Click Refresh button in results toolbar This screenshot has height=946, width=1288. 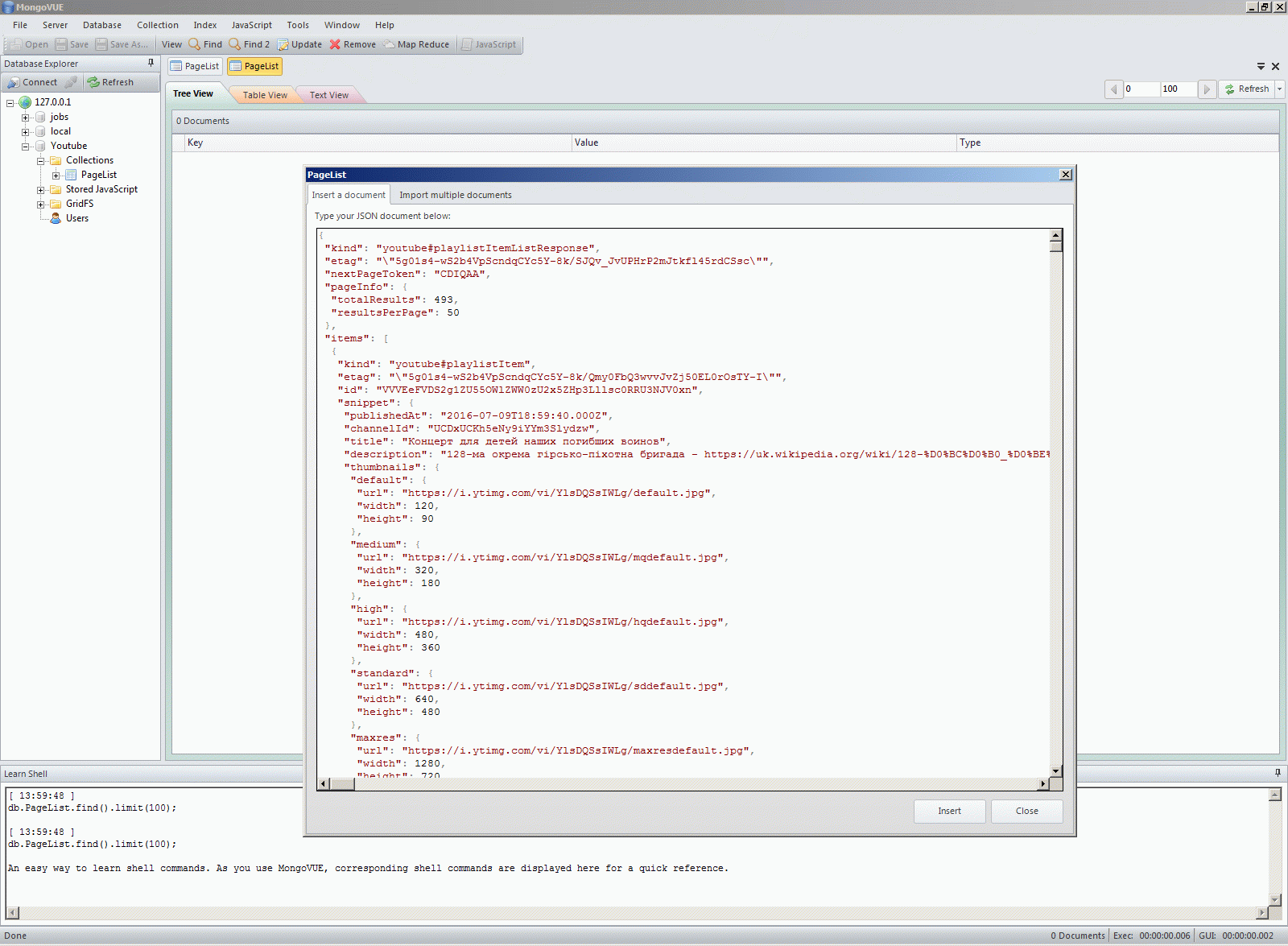[x=1246, y=89]
